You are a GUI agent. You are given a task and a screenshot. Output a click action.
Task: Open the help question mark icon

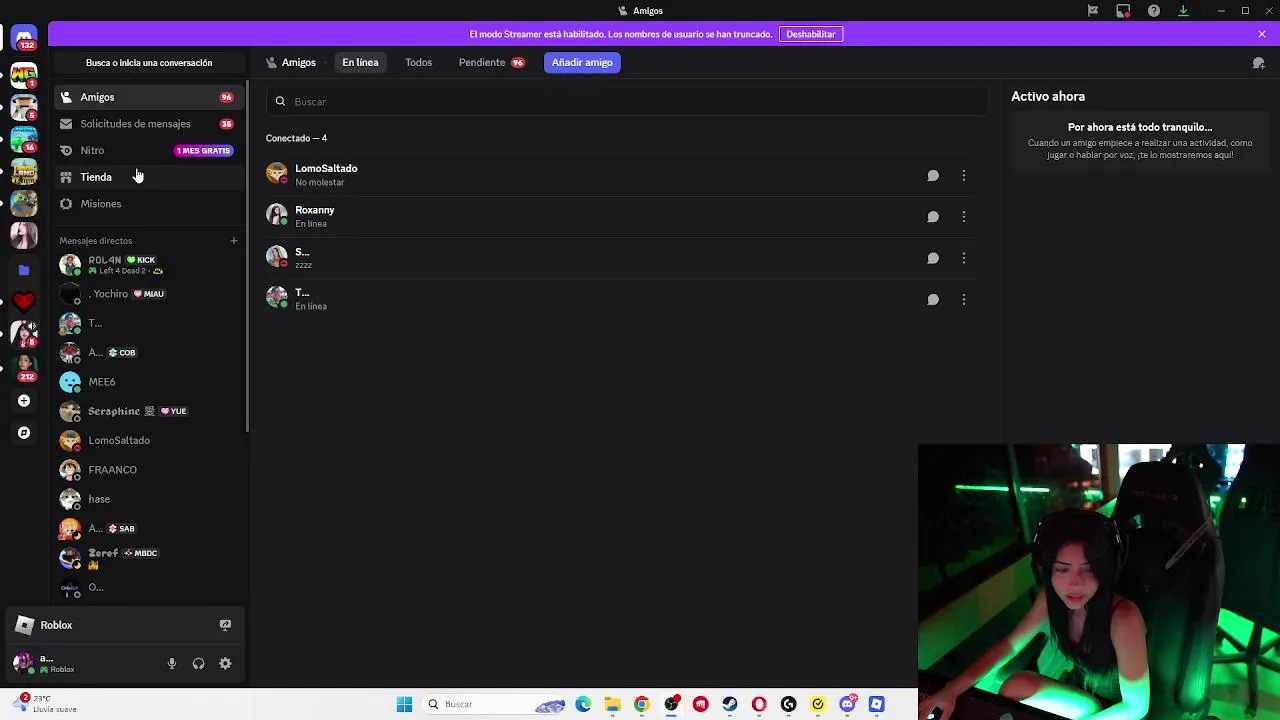(1154, 11)
